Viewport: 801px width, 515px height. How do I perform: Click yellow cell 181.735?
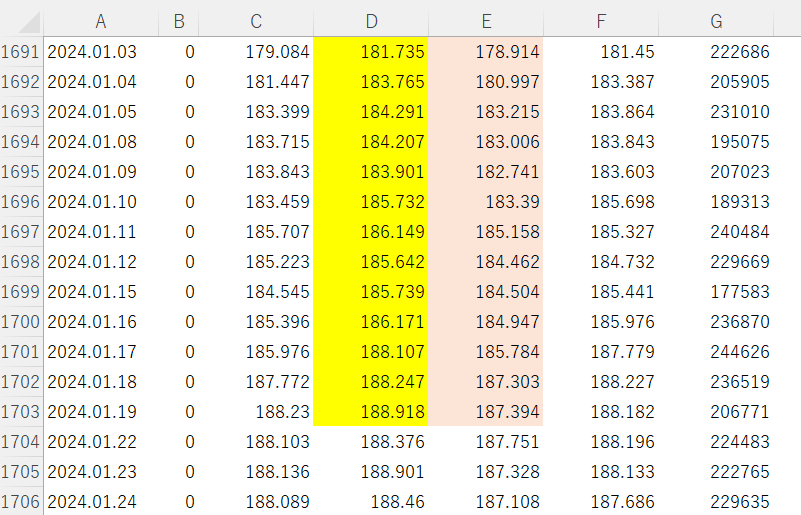click(x=371, y=52)
